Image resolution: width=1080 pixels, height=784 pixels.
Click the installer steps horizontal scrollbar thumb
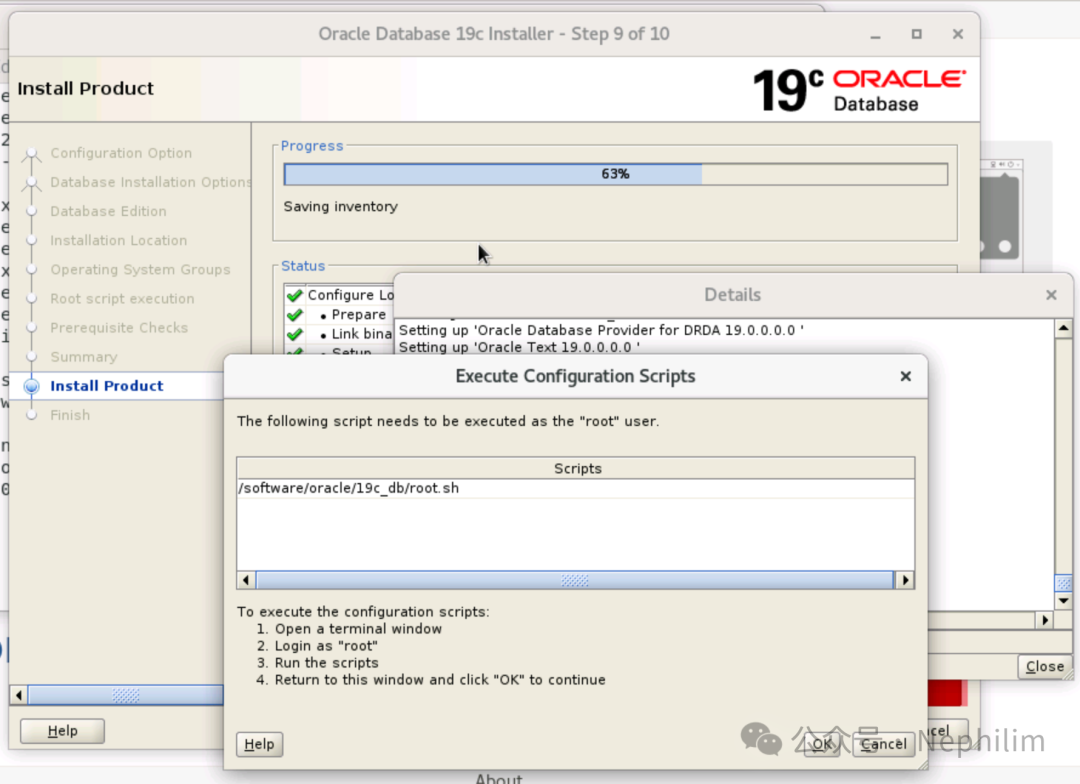pyautogui.click(x=125, y=695)
